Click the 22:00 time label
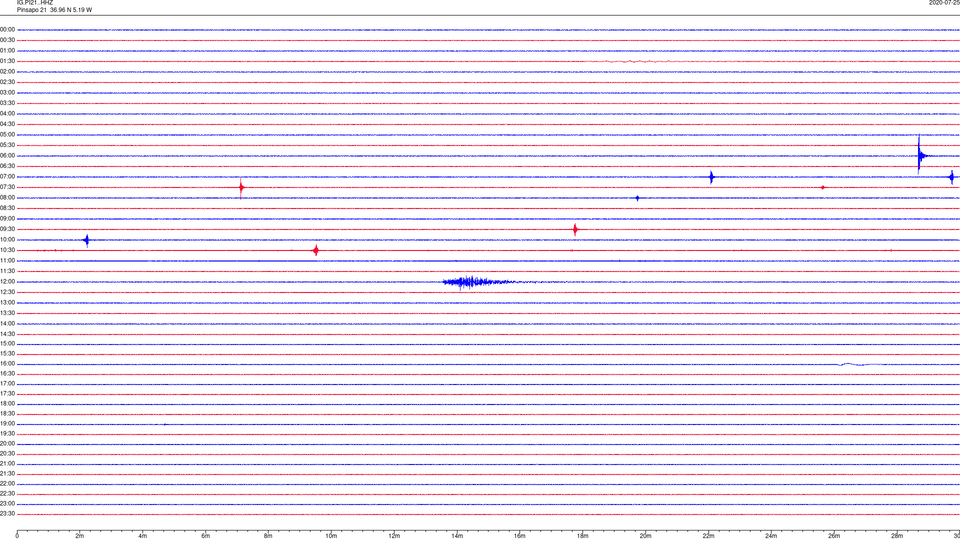960x540 pixels. [7, 484]
